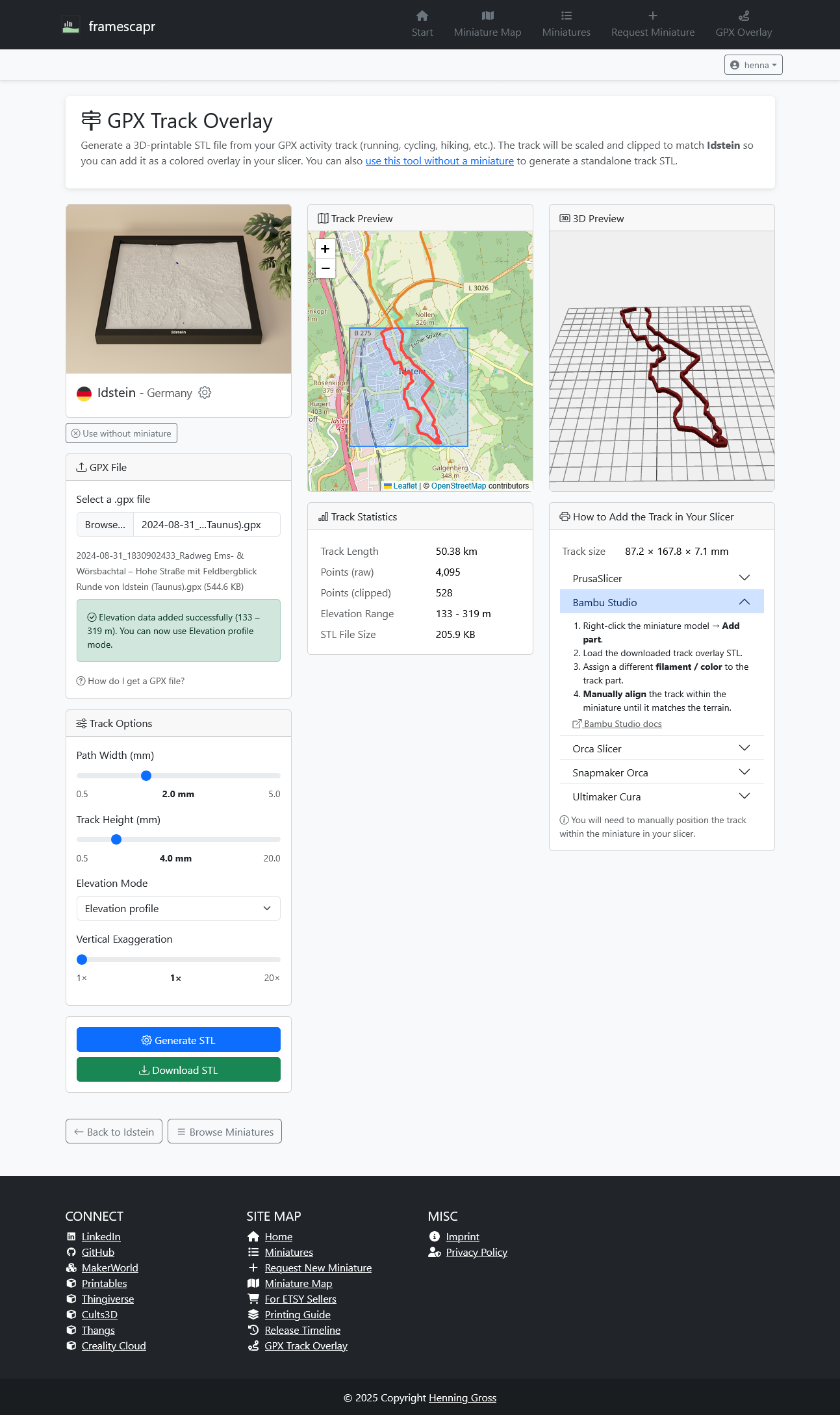Click the MakerWorld icon in footer
Viewport: 840px width, 1415px height.
(71, 1268)
